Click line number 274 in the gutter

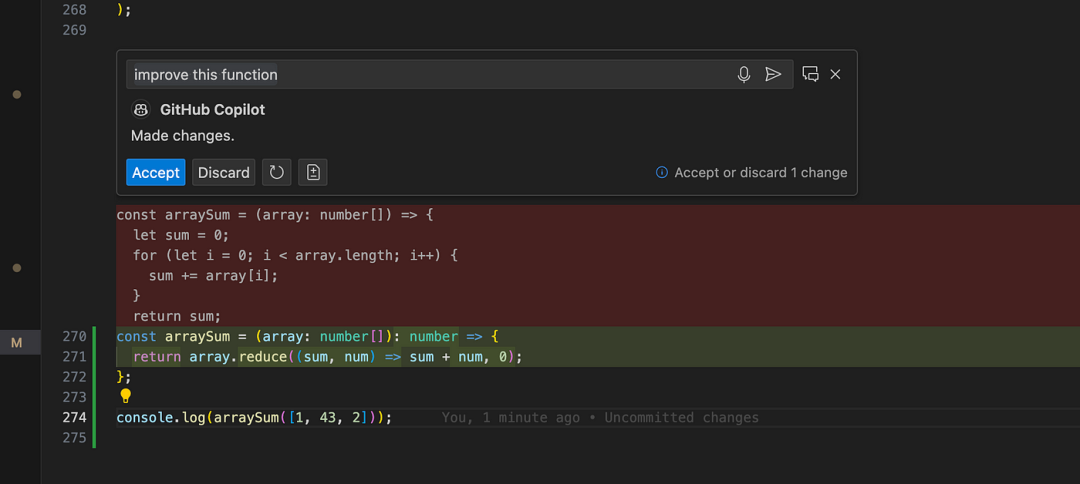(74, 417)
